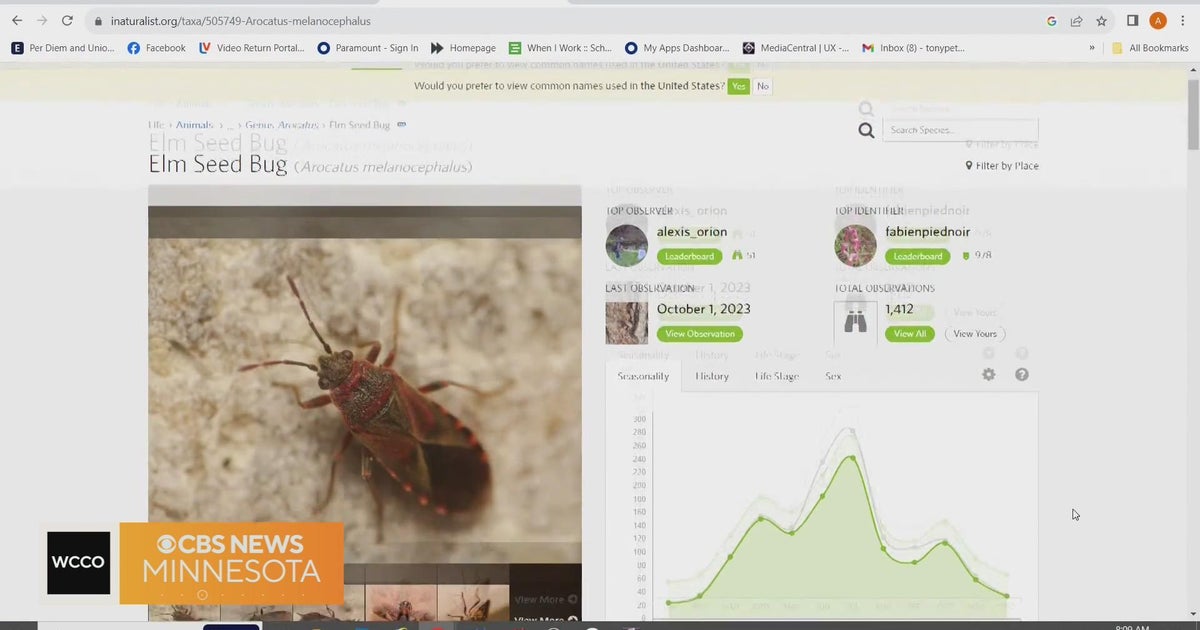Image resolution: width=1200 pixels, height=630 pixels.
Task: Open the Leaderboard under alexis_orion
Action: point(689,255)
